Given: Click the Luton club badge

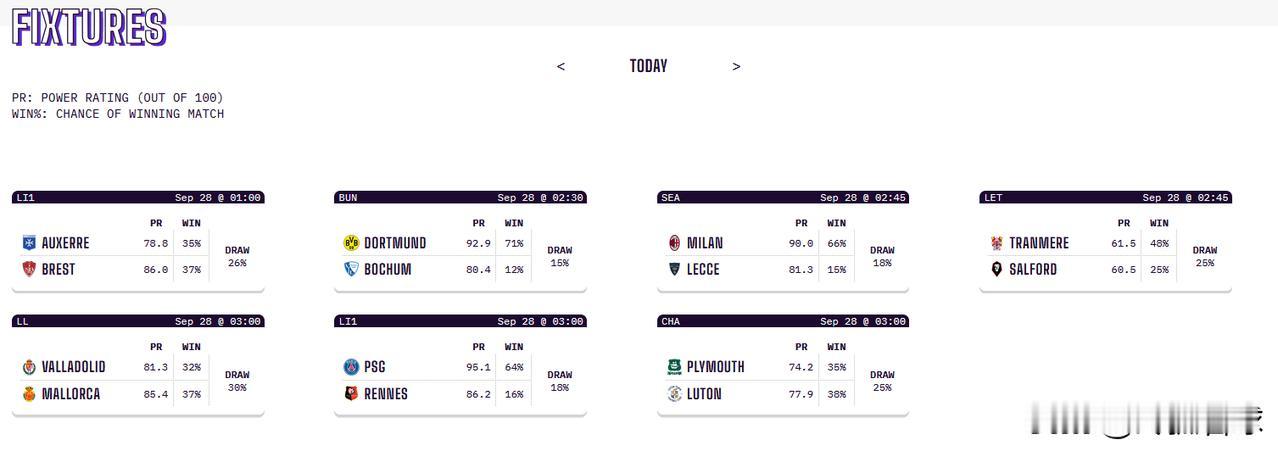Looking at the screenshot, I should [x=674, y=394].
